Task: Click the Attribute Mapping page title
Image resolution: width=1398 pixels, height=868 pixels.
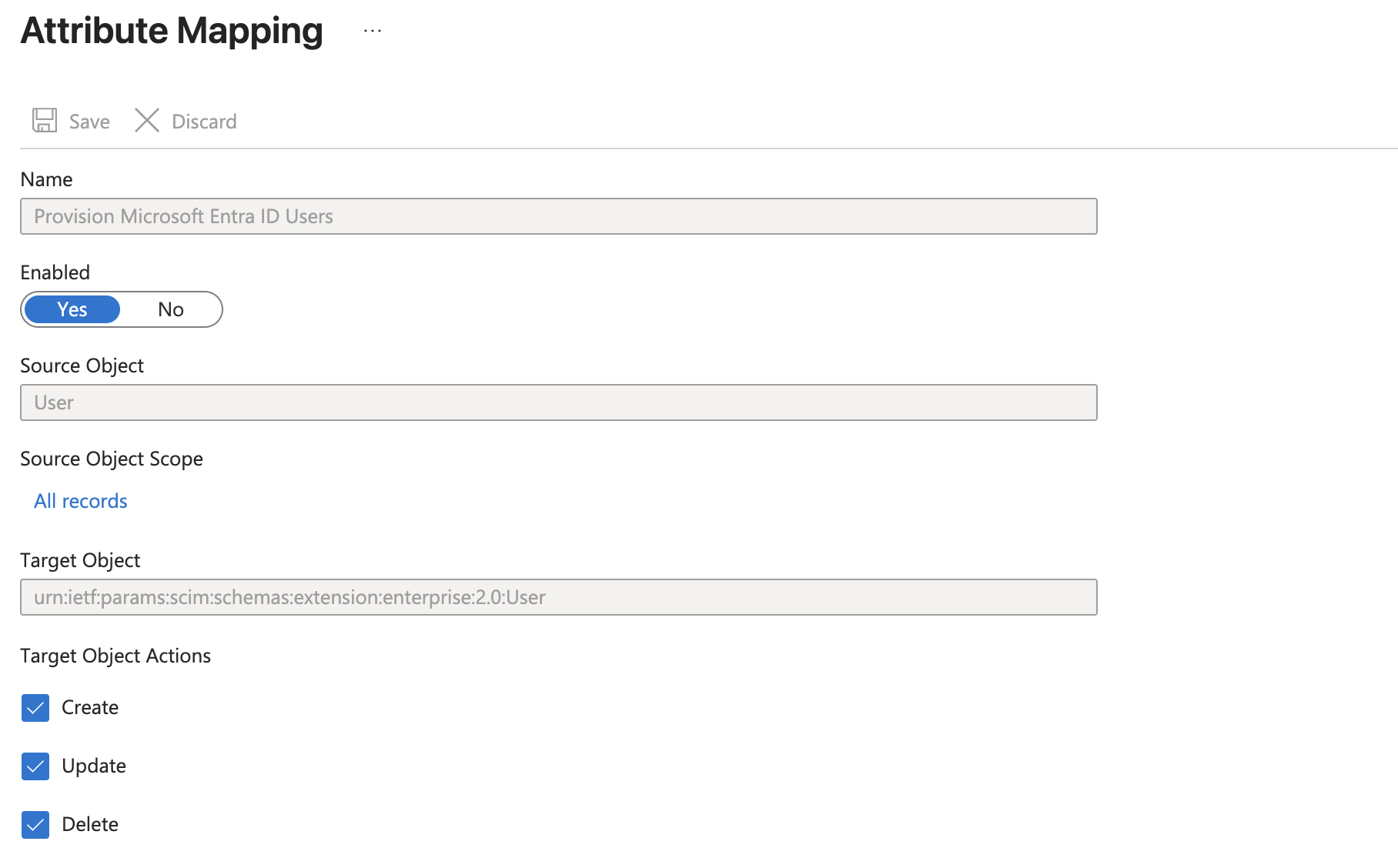Action: 171,31
